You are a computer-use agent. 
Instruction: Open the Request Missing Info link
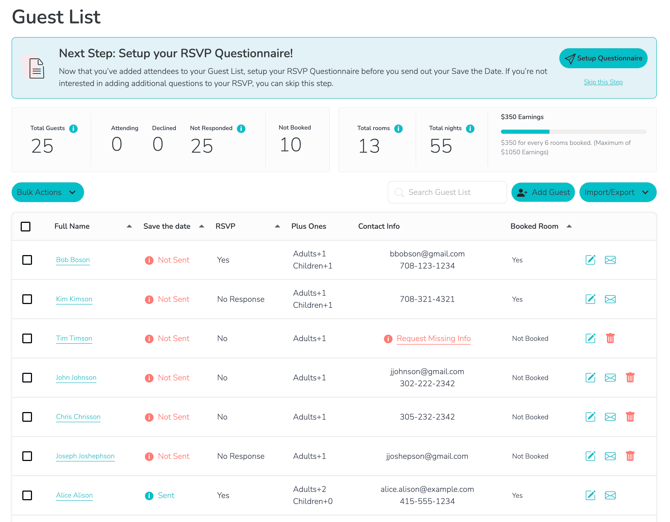433,339
